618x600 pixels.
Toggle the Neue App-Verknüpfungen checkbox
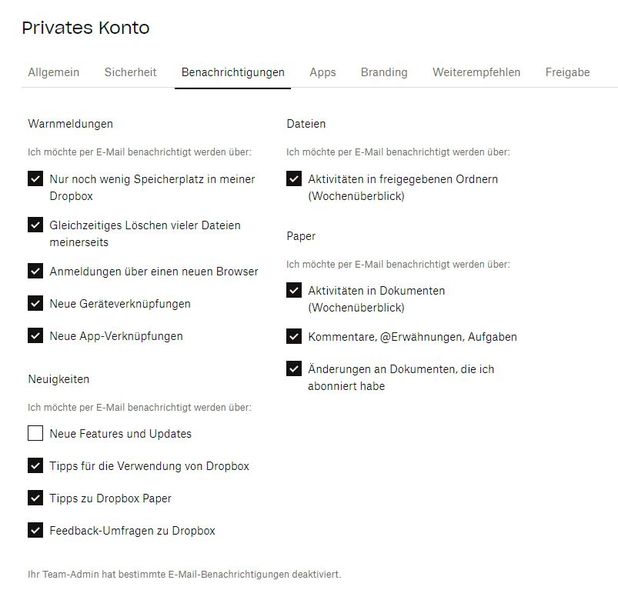pos(36,336)
